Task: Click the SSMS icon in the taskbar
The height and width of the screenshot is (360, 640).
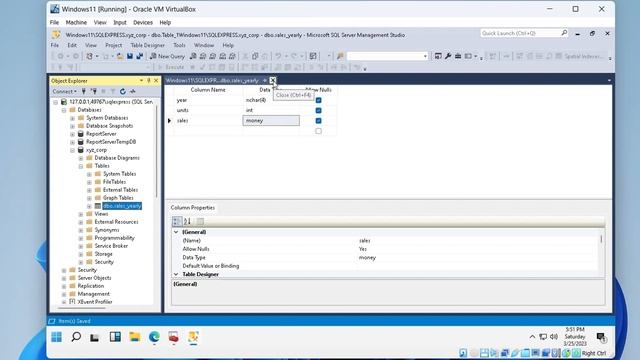Action: (193, 337)
